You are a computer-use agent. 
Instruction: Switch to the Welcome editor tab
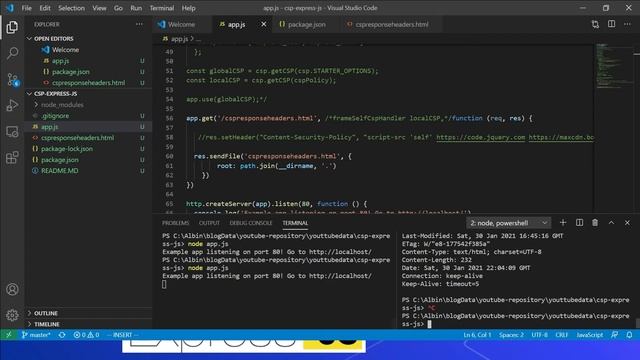pyautogui.click(x=182, y=24)
